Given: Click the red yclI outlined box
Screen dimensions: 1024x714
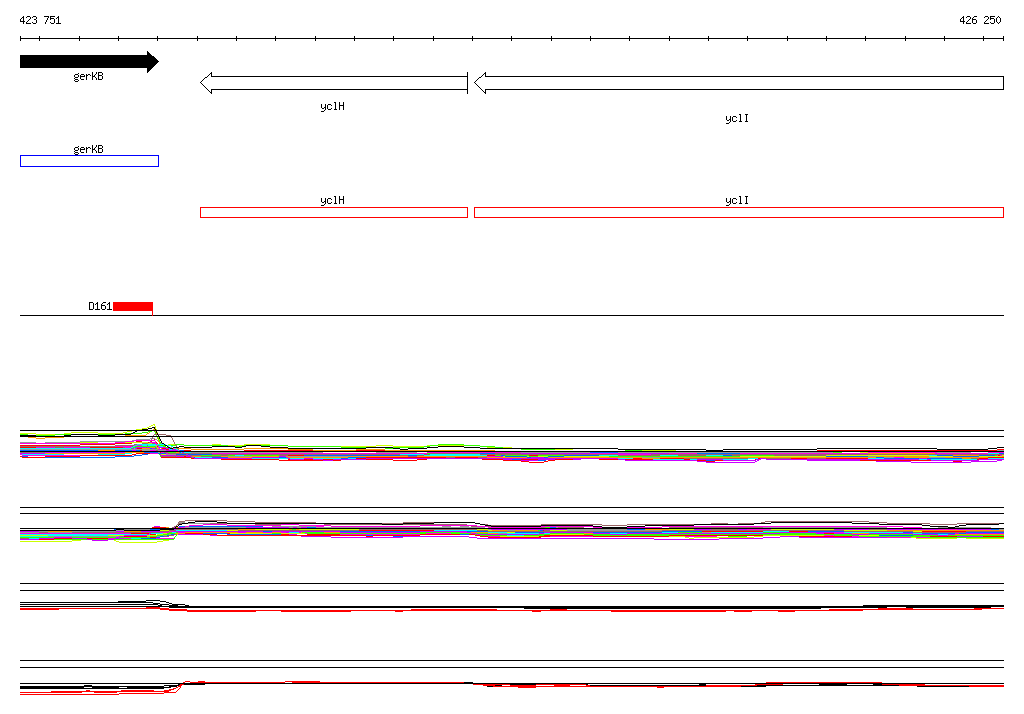Looking at the screenshot, I should 739,212.
